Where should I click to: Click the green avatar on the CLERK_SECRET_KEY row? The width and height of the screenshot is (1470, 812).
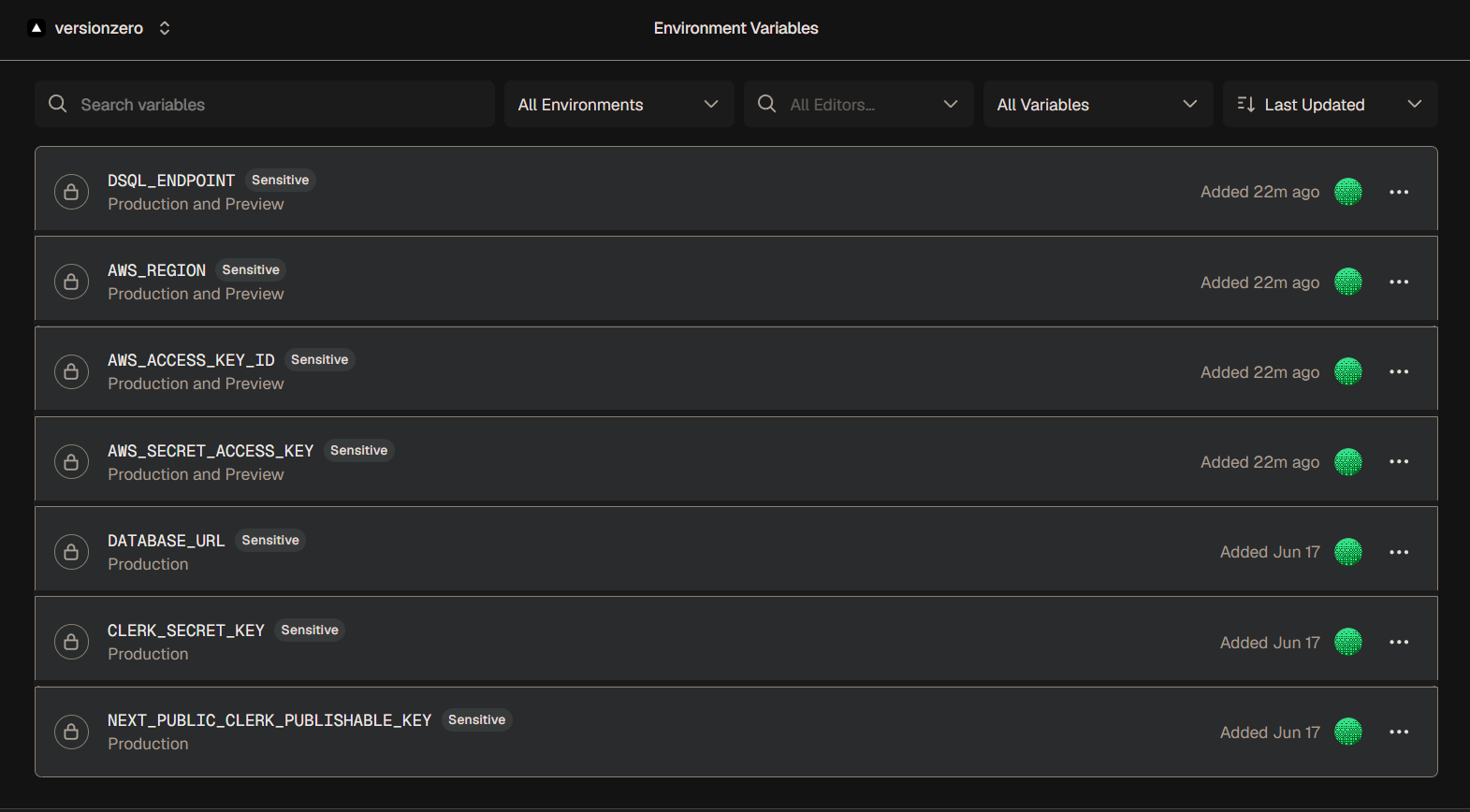(x=1348, y=642)
